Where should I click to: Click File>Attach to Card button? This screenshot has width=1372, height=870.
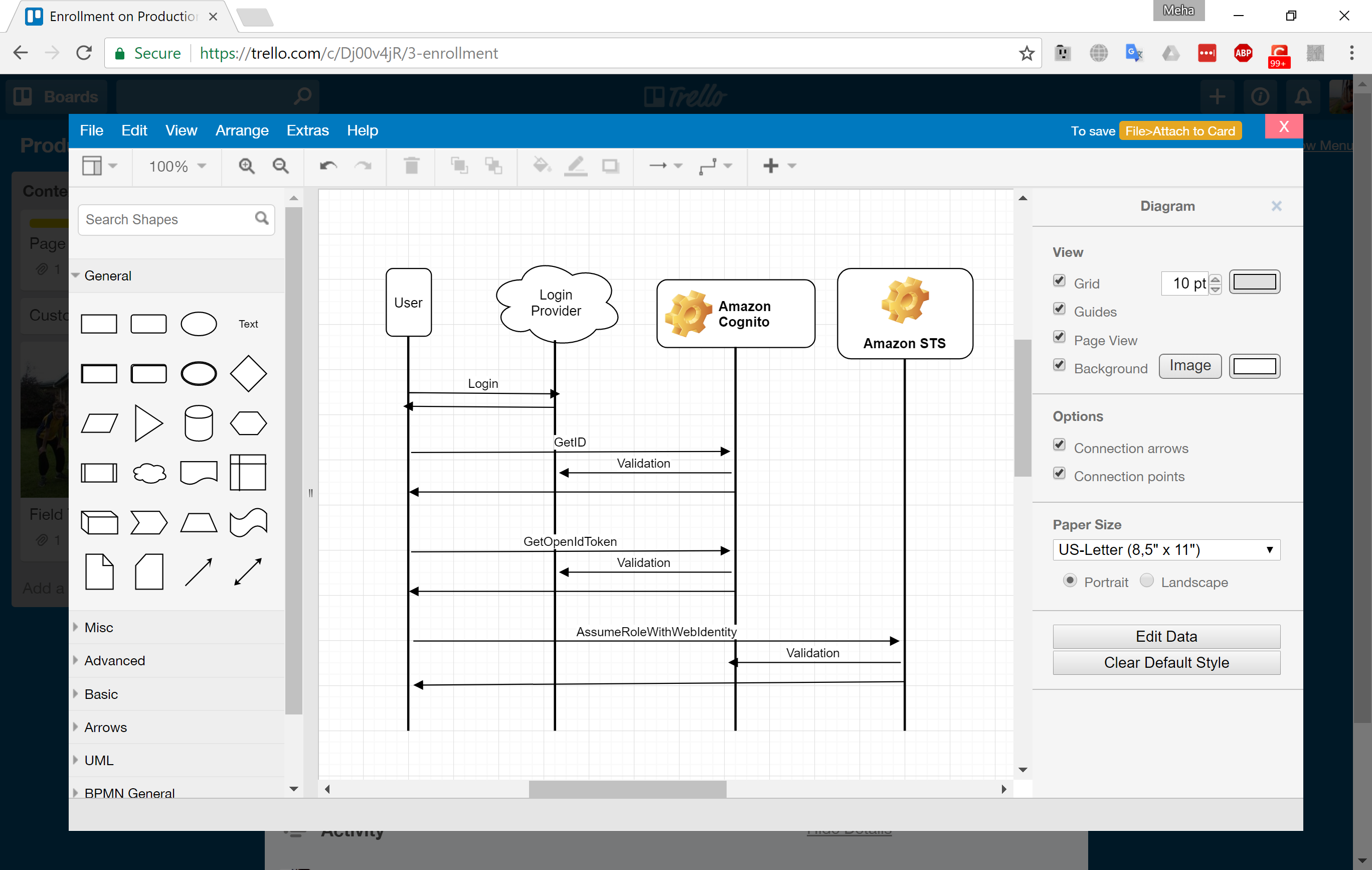pyautogui.click(x=1179, y=131)
